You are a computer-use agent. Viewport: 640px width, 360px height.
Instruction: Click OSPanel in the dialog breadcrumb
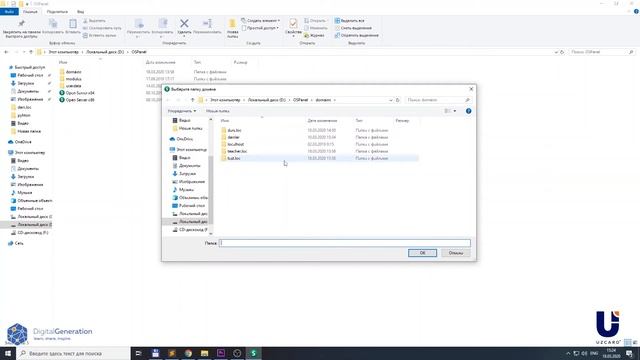coord(300,100)
